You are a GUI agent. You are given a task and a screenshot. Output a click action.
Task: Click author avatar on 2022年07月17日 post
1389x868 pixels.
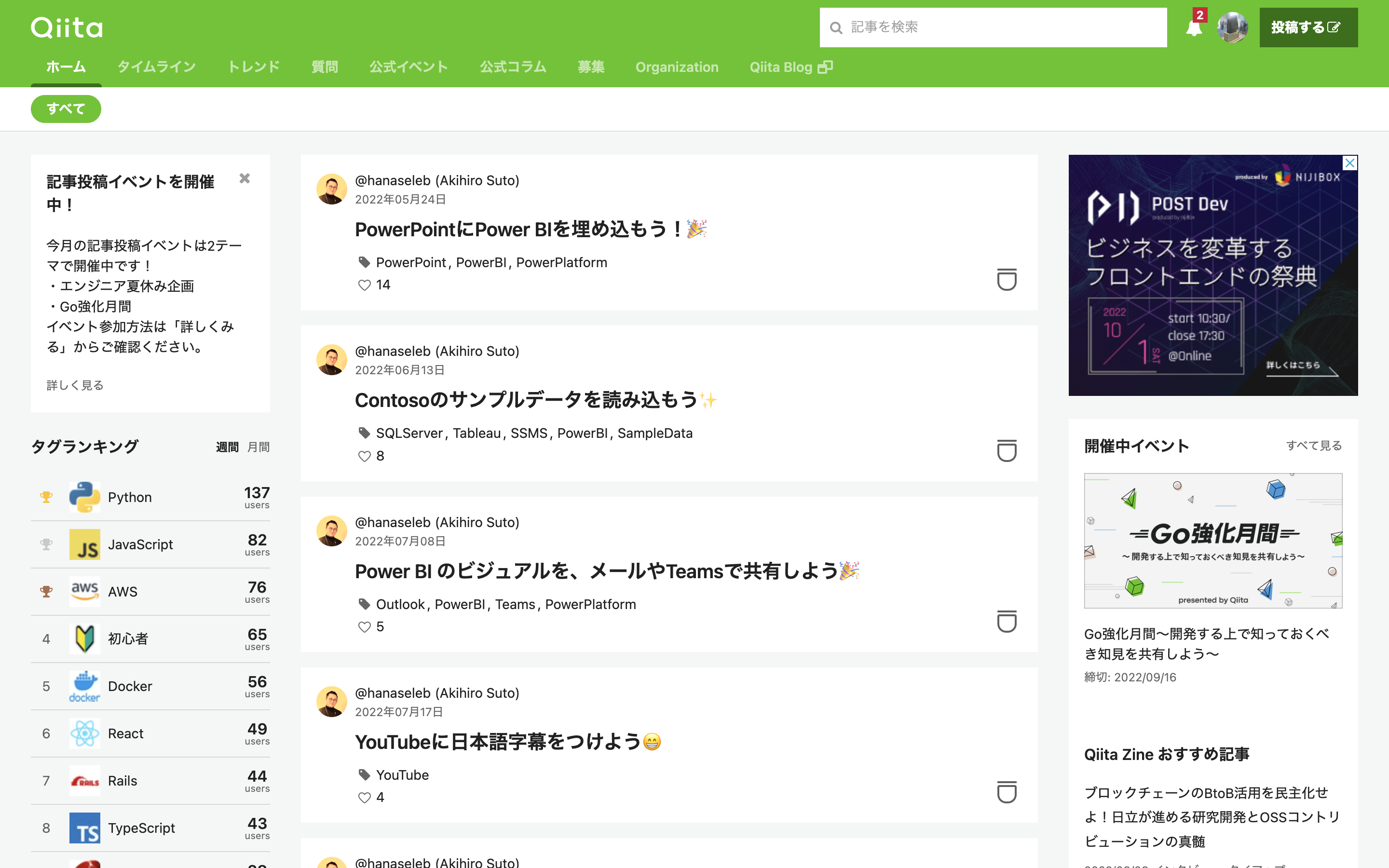[x=332, y=702]
